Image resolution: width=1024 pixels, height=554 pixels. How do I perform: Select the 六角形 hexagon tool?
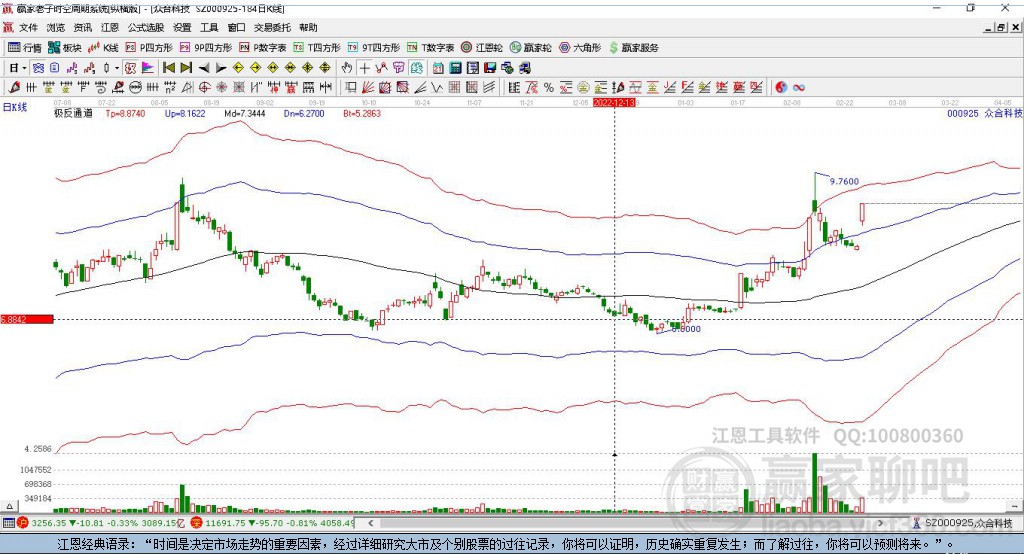click(x=580, y=48)
